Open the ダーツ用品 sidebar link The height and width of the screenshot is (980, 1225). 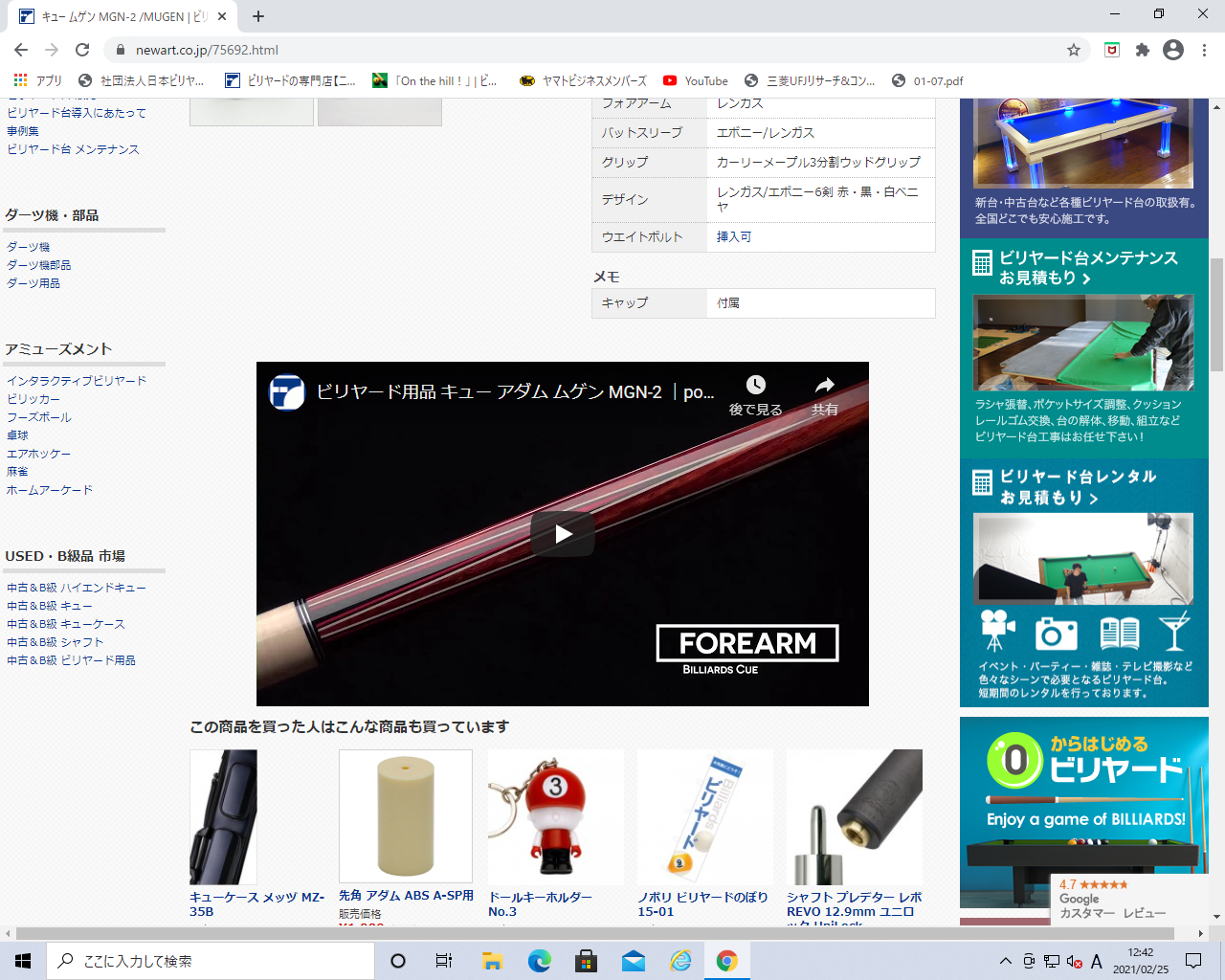33,283
